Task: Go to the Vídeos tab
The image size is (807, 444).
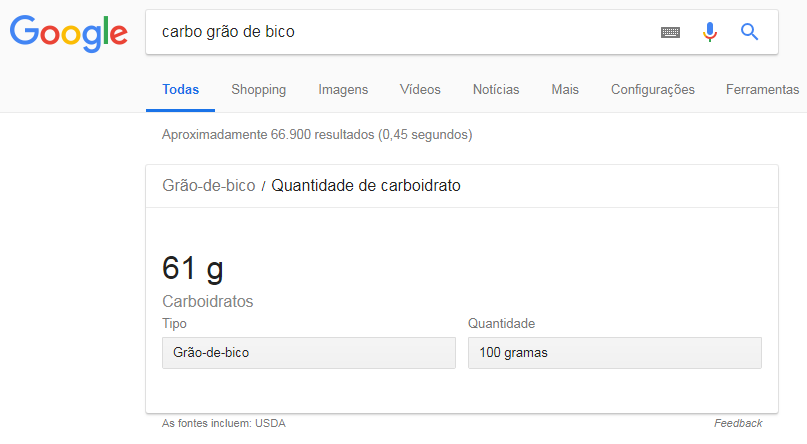Action: pyautogui.click(x=420, y=90)
